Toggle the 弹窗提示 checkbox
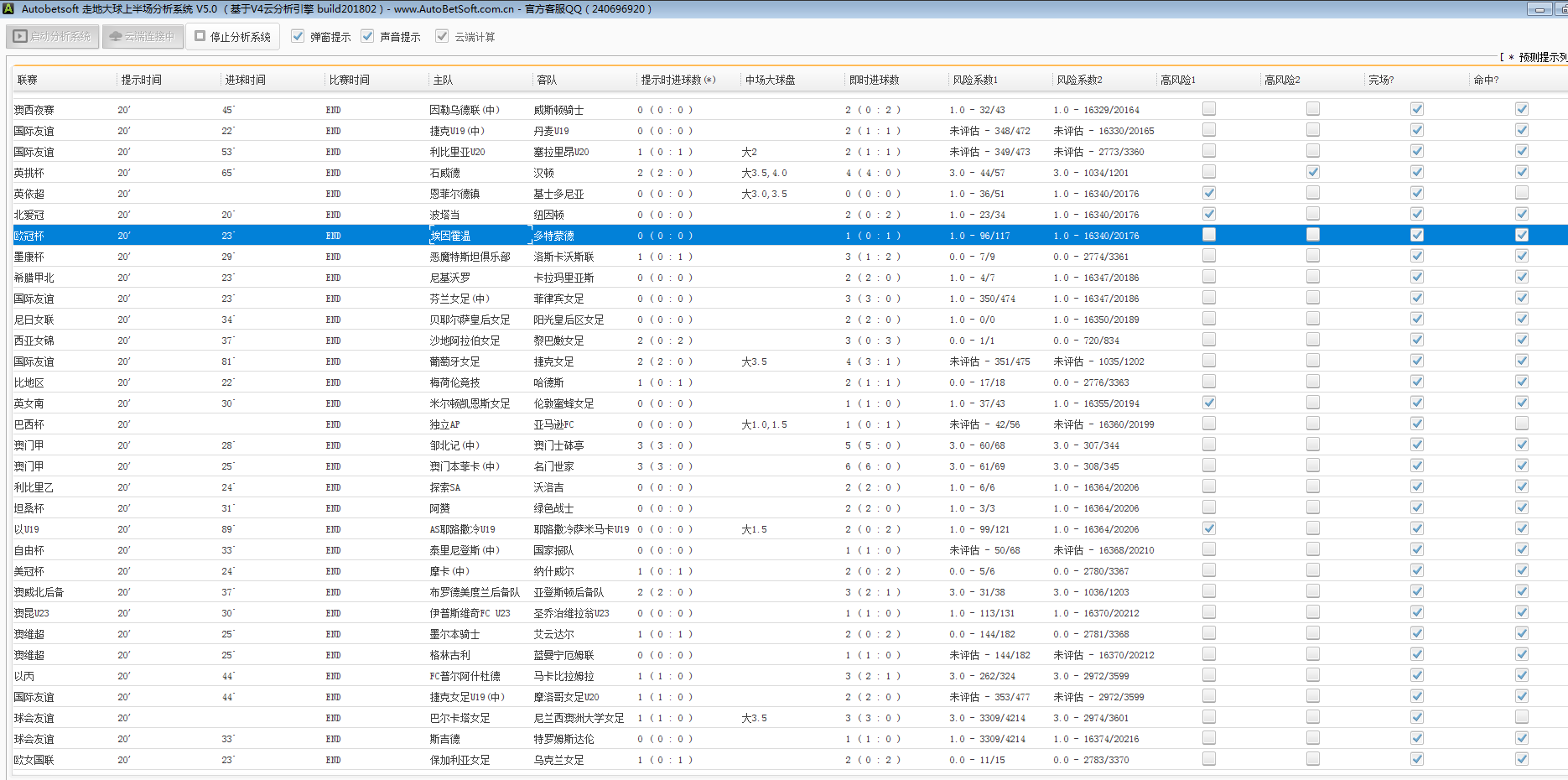This screenshot has height=780, width=1568. pyautogui.click(x=298, y=36)
